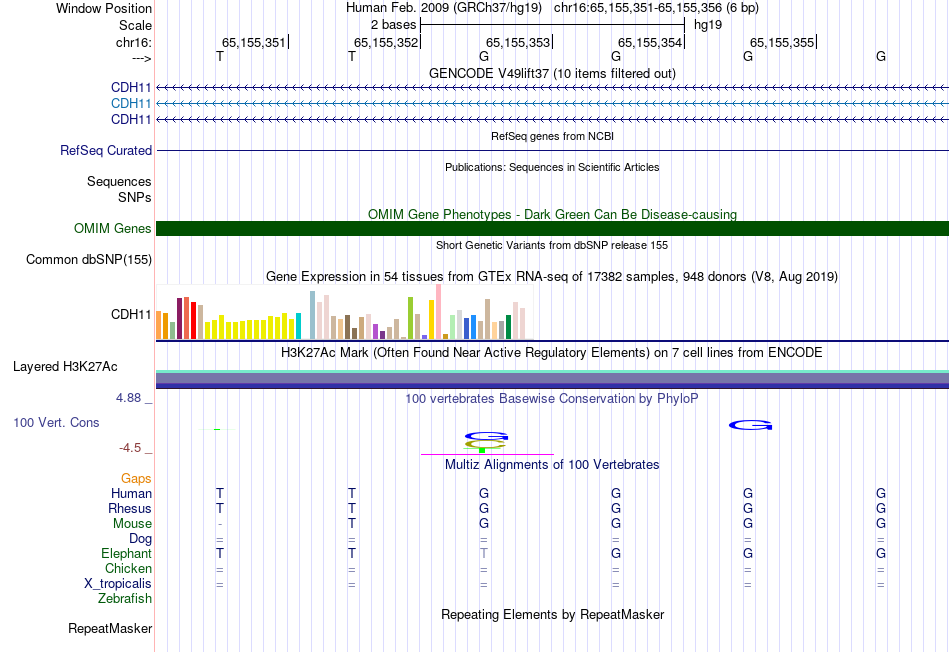
Task: Select the Elephant species row label
Action: pyautogui.click(x=127, y=553)
